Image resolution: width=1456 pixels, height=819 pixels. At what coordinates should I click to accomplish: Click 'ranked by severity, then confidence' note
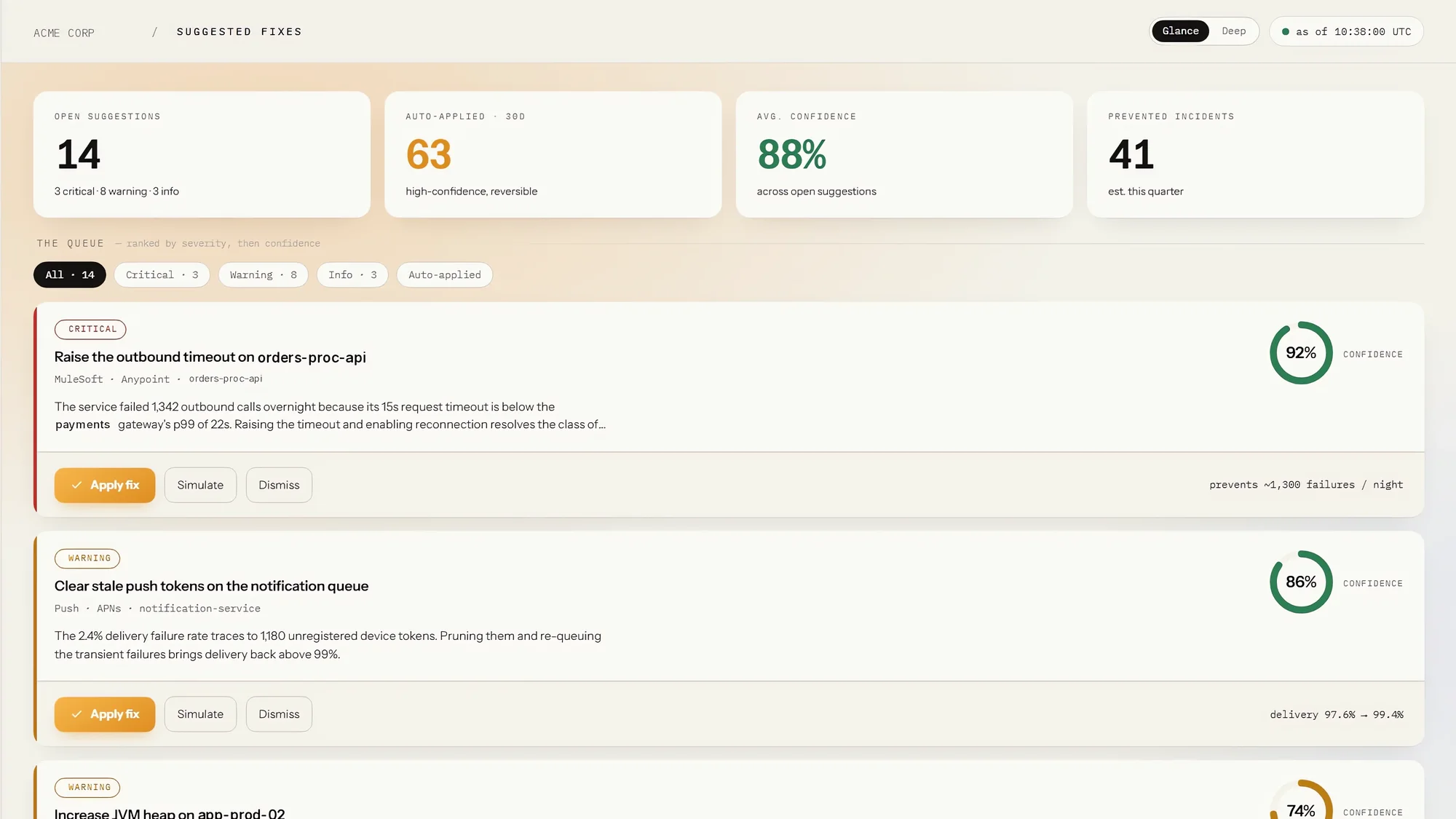coord(223,244)
